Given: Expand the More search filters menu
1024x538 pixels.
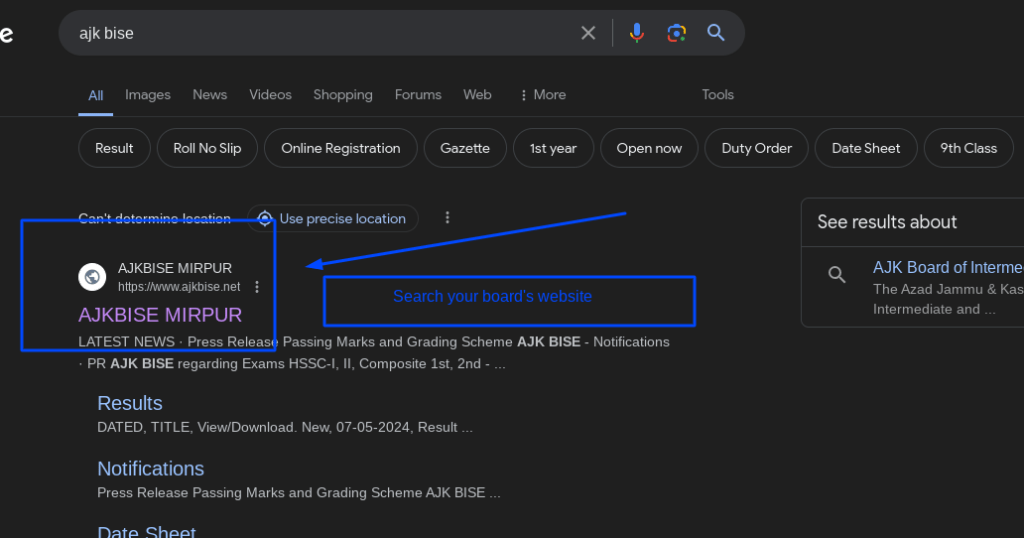Looking at the screenshot, I should (543, 95).
